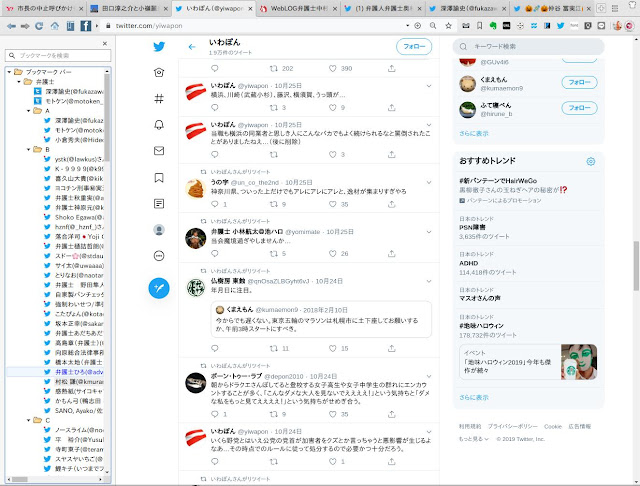Open tweet menu chevron on うの字 tweet
Image resolution: width=640 pixels, height=486 pixels.
click(x=429, y=182)
